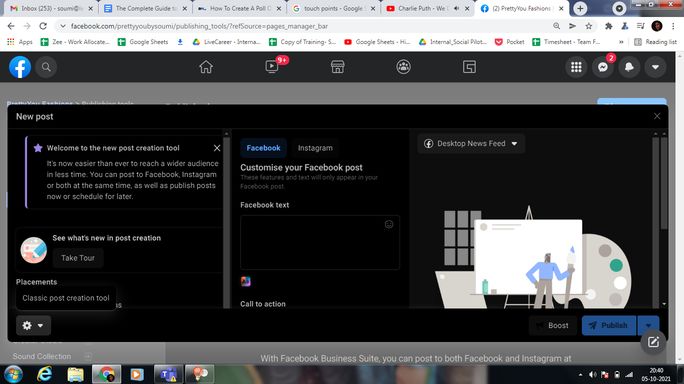Open the LiveCareer bookmark

226,42
